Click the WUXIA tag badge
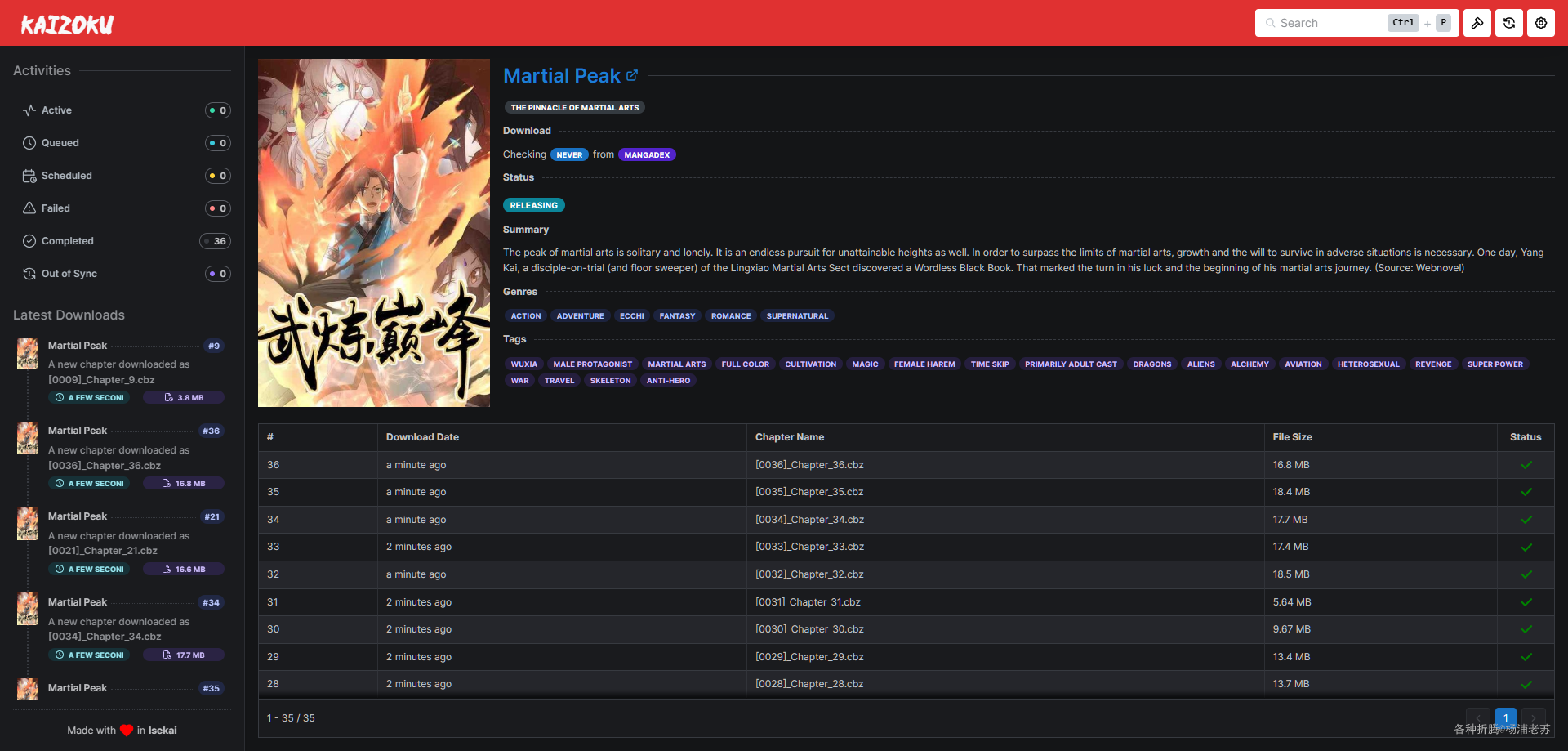The width and height of the screenshot is (1568, 751). click(524, 364)
